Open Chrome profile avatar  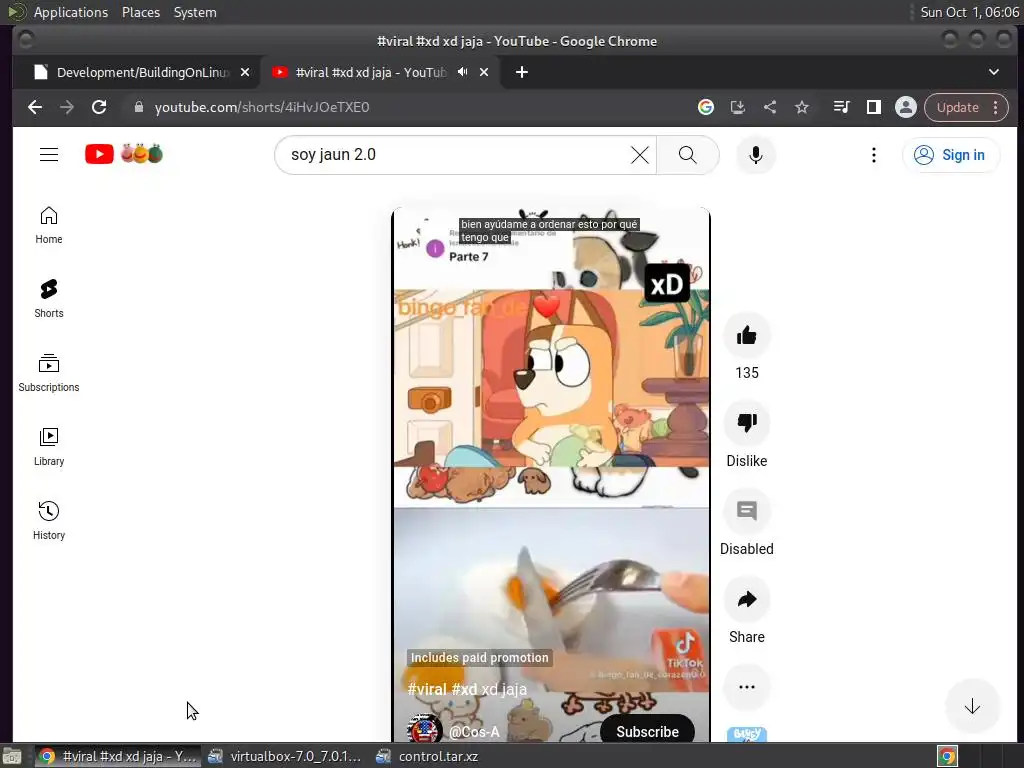click(x=906, y=107)
